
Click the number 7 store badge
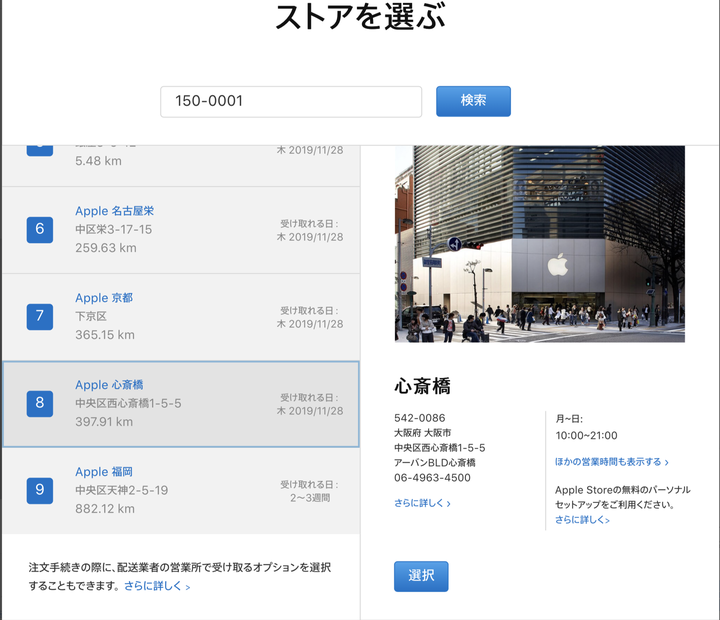click(39, 316)
